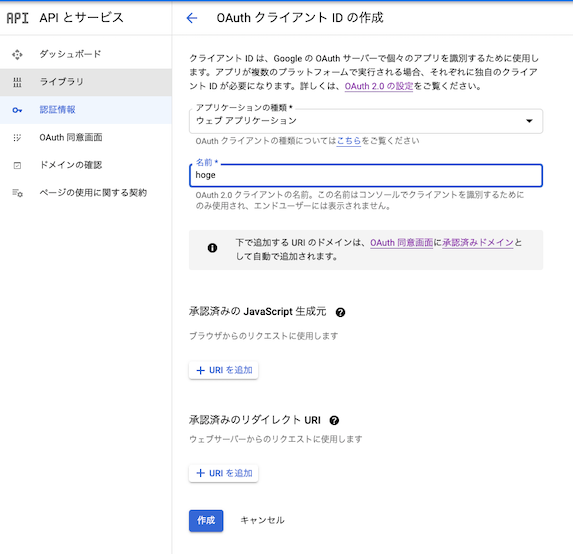This screenshot has height=554, width=573.
Task: Open OAuth 同意画面 link in notice box
Action: click(401, 243)
